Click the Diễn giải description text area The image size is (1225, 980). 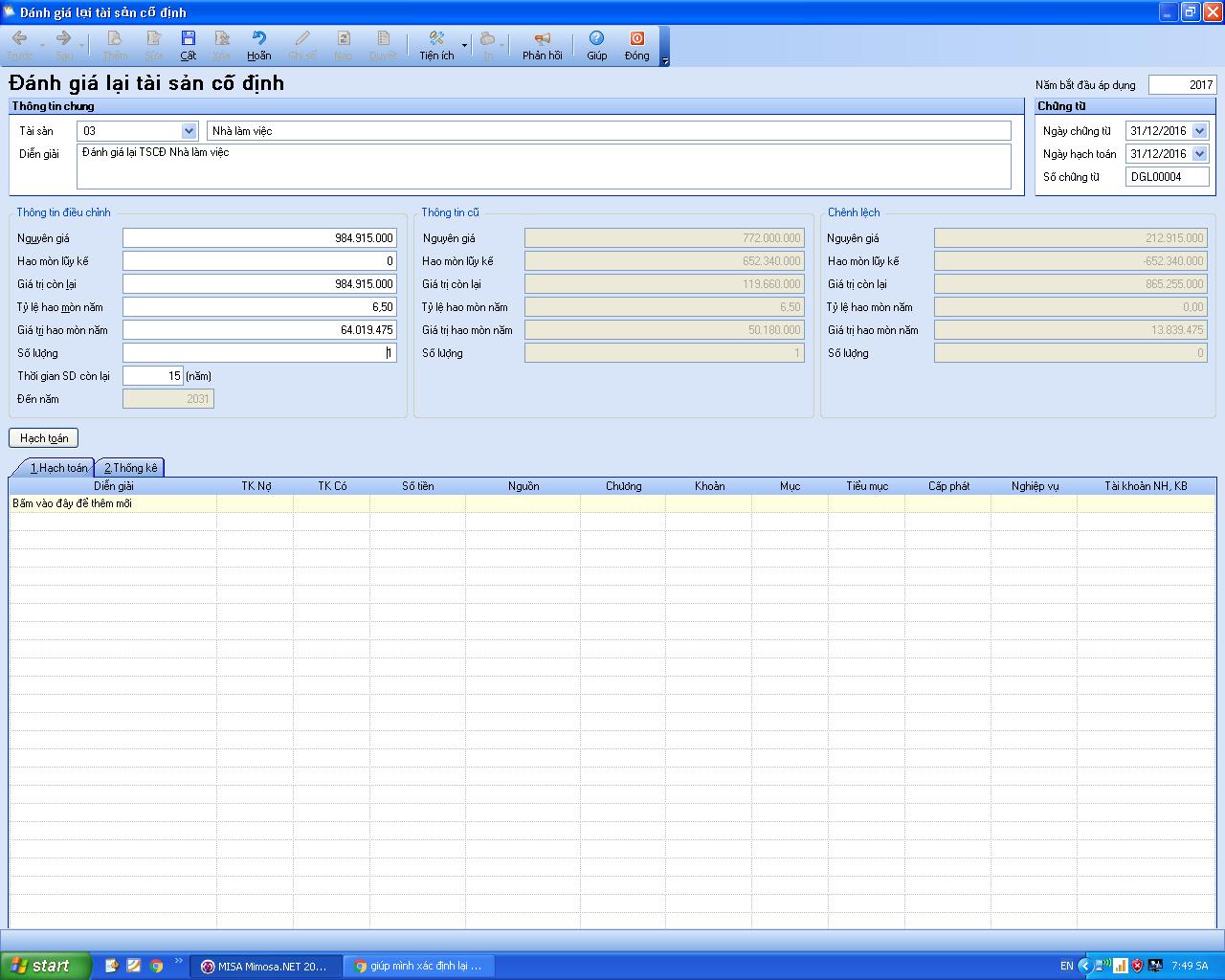point(544,167)
